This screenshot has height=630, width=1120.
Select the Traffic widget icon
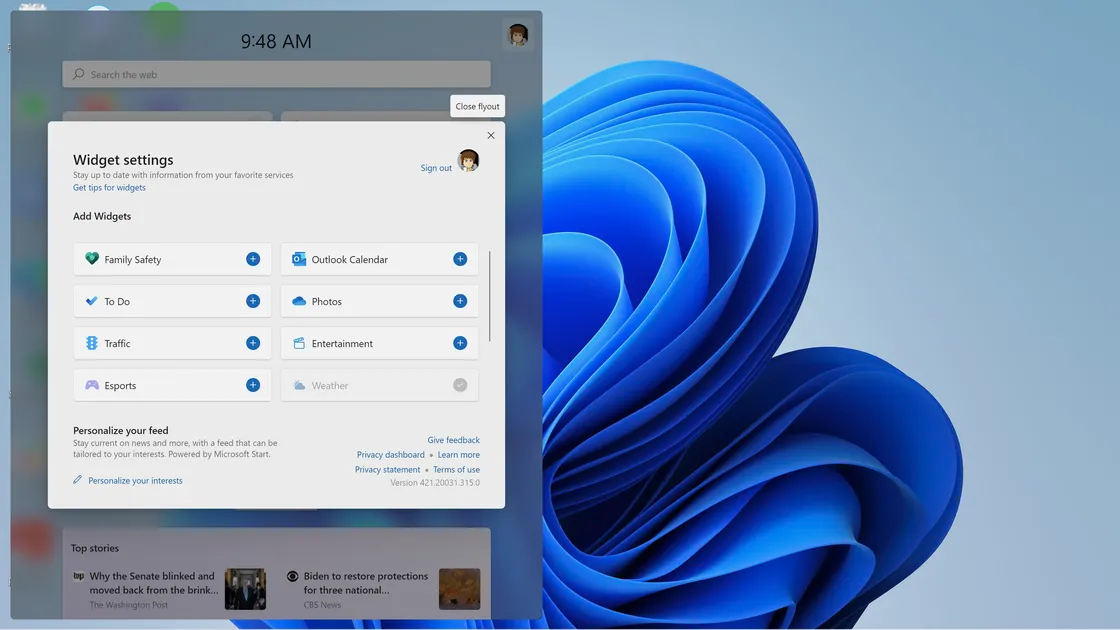[x=92, y=343]
